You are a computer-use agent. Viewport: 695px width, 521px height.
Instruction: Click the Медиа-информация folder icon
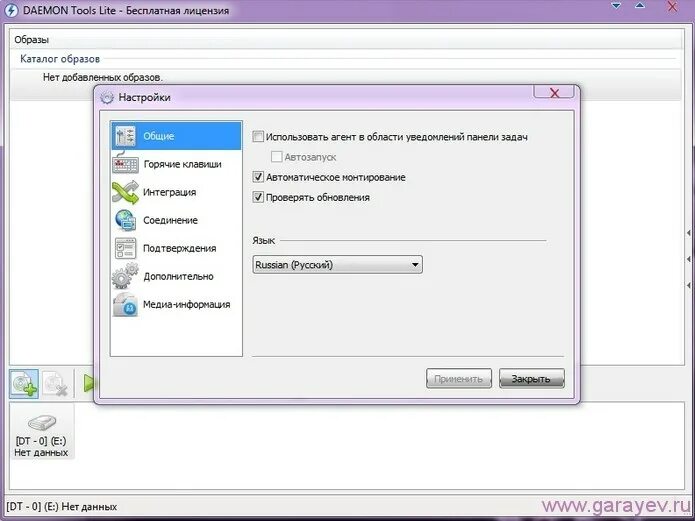click(x=125, y=305)
